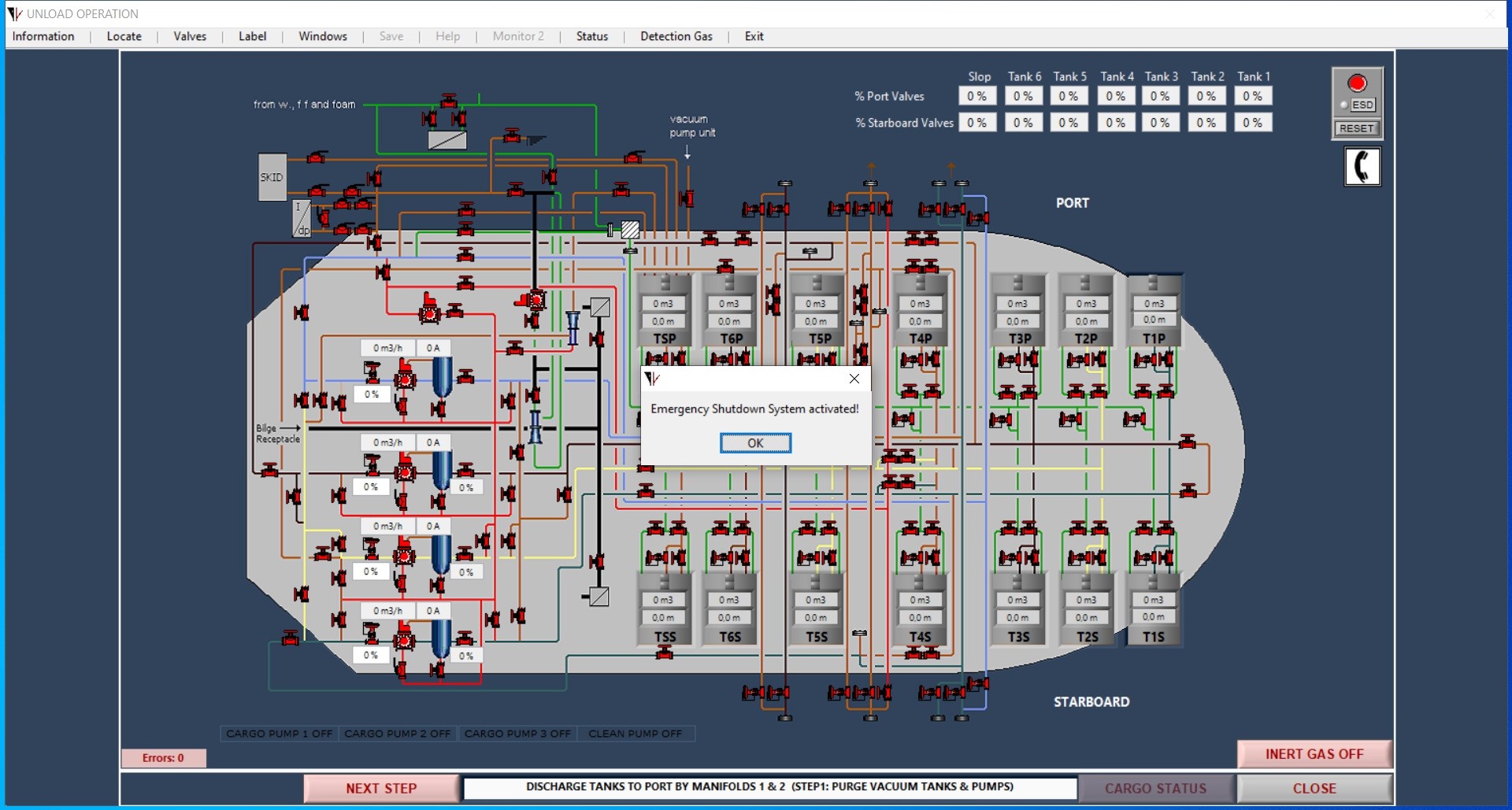Expand the Windows menu
The height and width of the screenshot is (810, 1512).
point(322,36)
